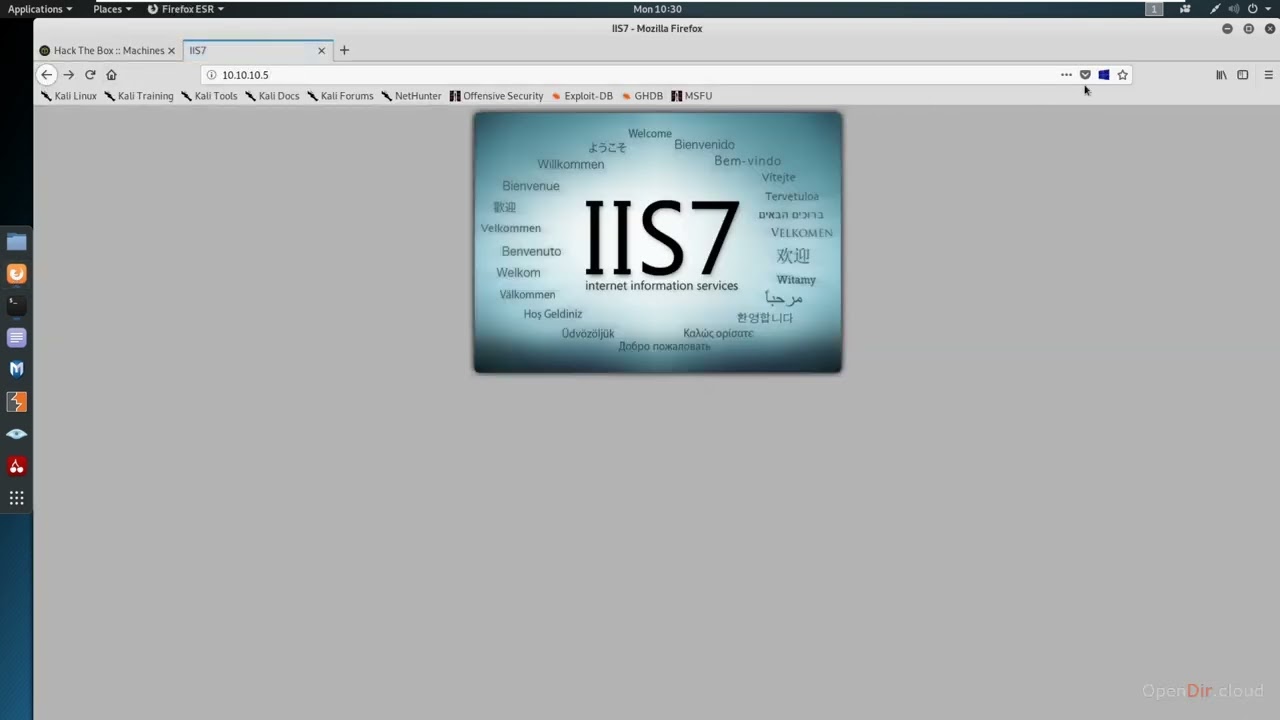This screenshot has width=1280, height=720.
Task: Select workspace 1 indicator
Action: (1154, 9)
